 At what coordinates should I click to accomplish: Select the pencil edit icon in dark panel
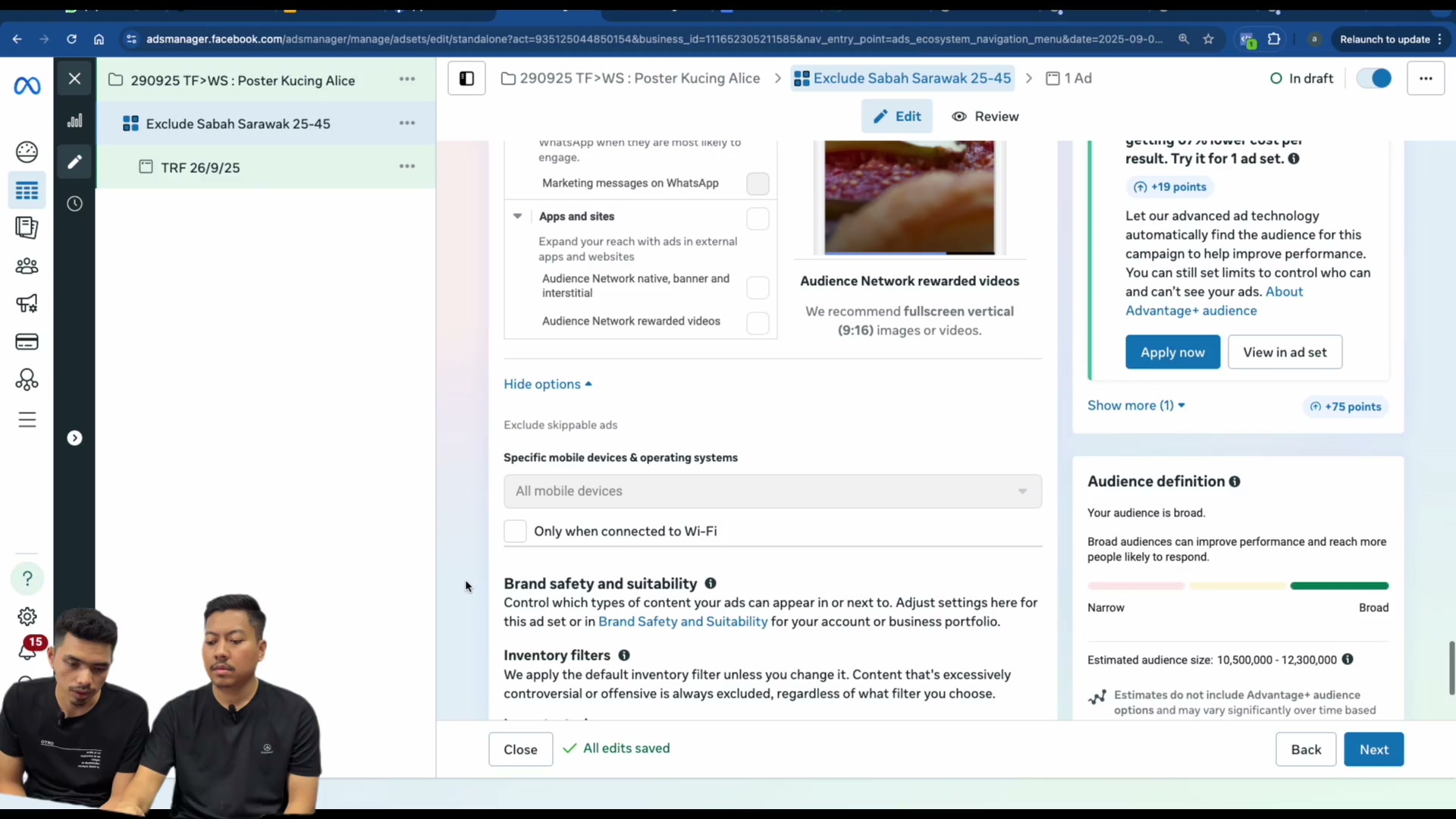(74, 162)
